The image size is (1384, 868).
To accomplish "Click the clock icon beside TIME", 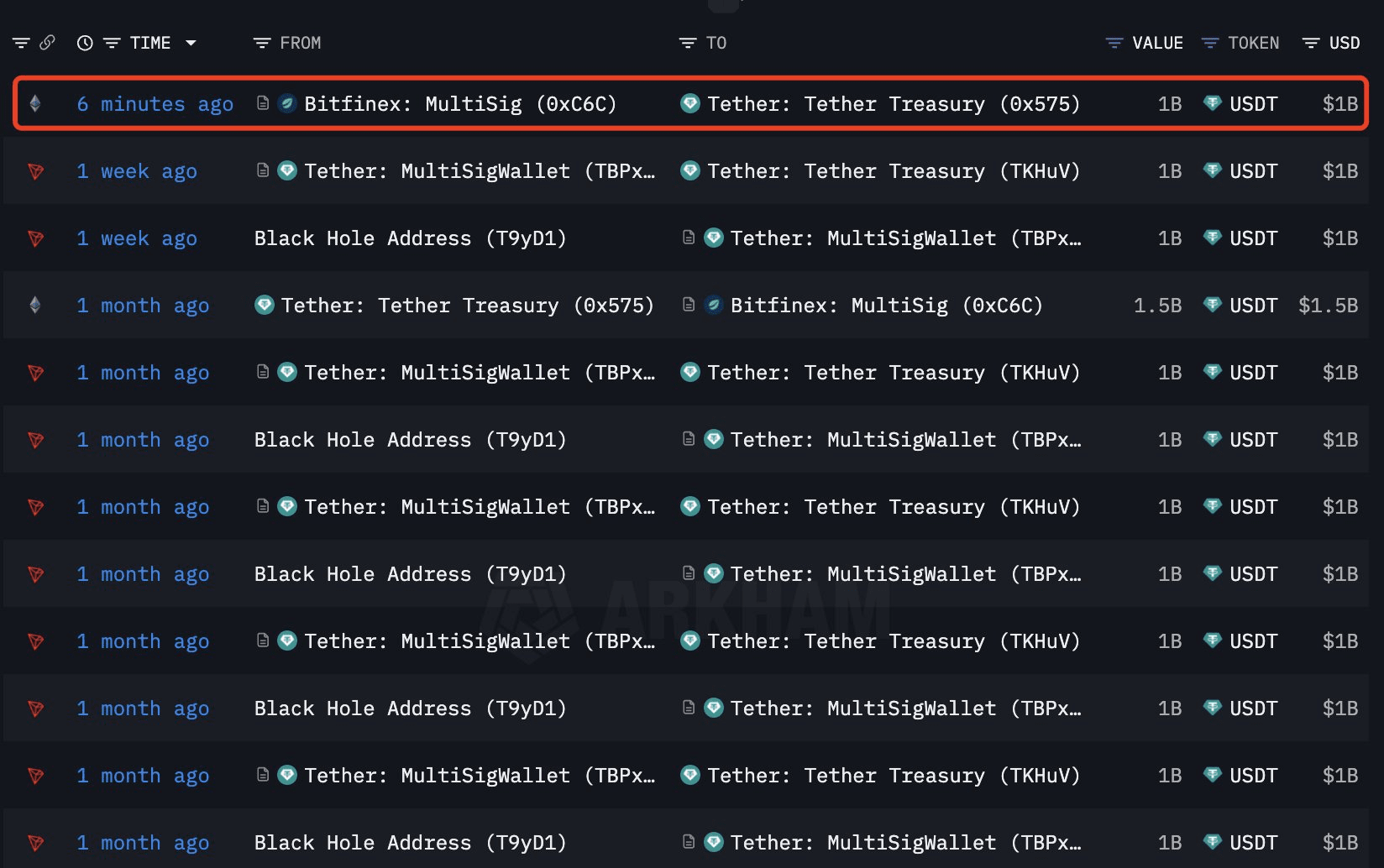I will (x=85, y=43).
